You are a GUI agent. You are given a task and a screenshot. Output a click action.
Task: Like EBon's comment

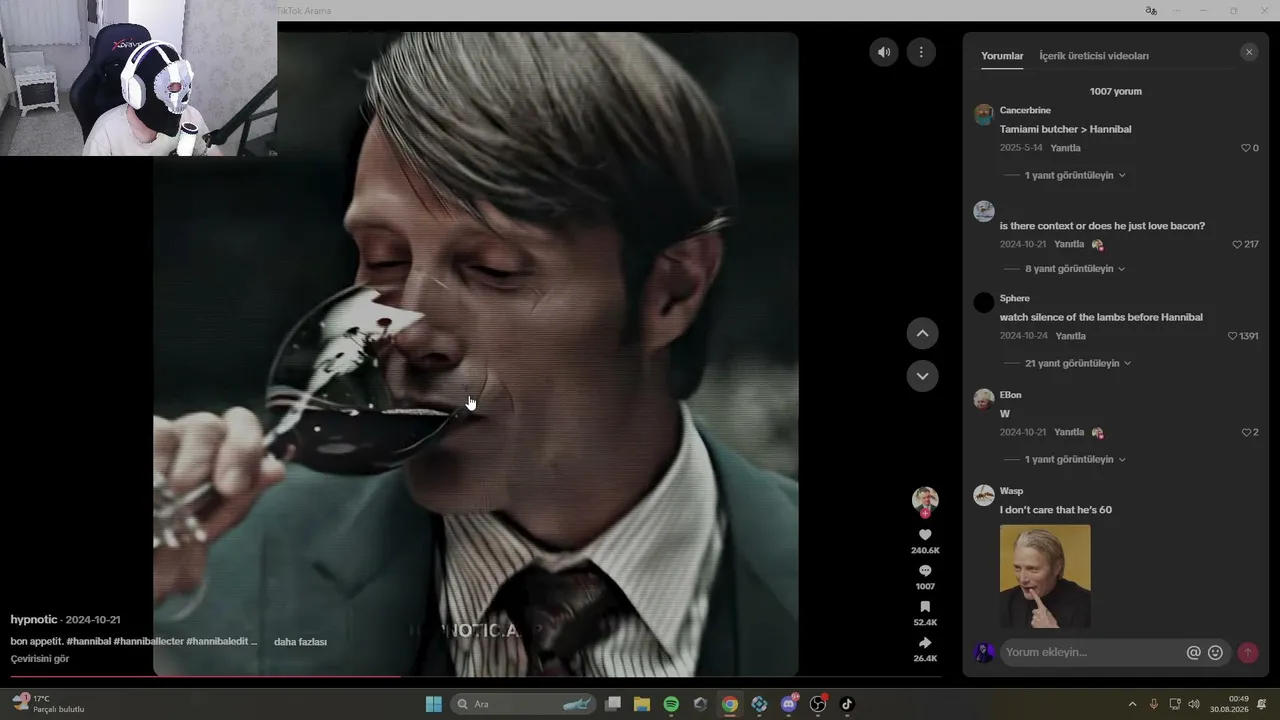coord(1246,432)
